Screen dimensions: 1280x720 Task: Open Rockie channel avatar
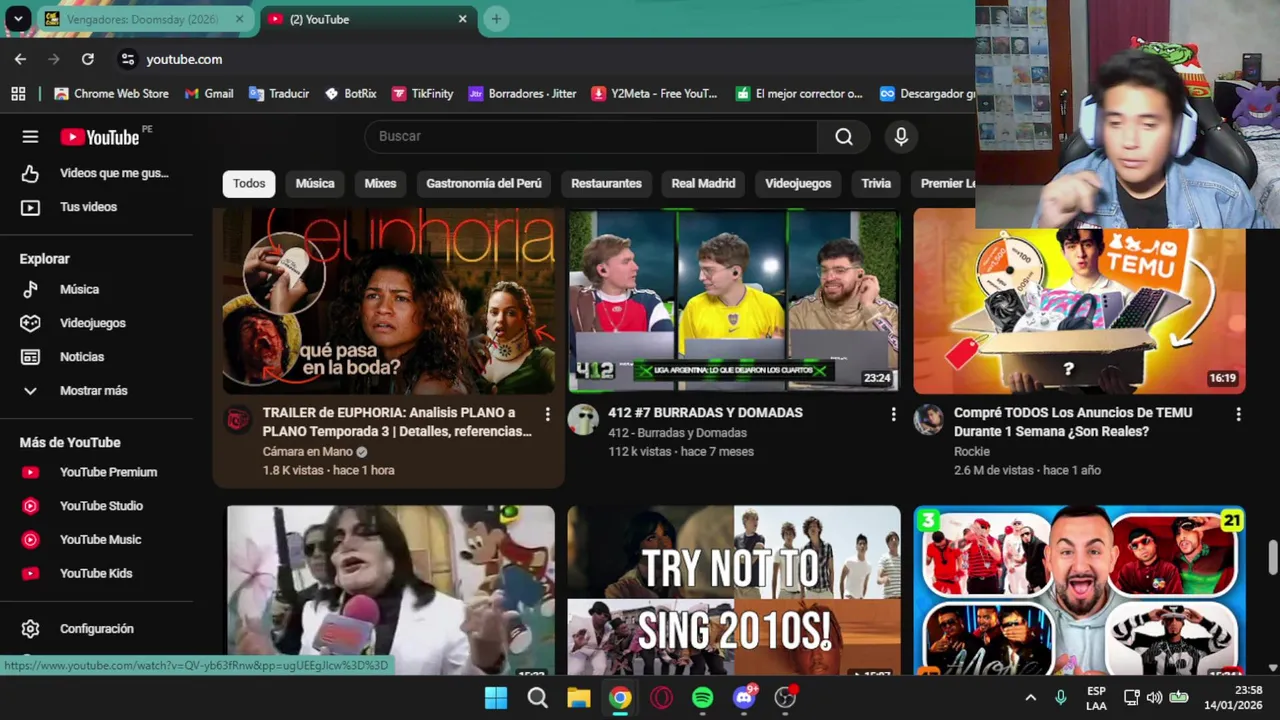928,420
